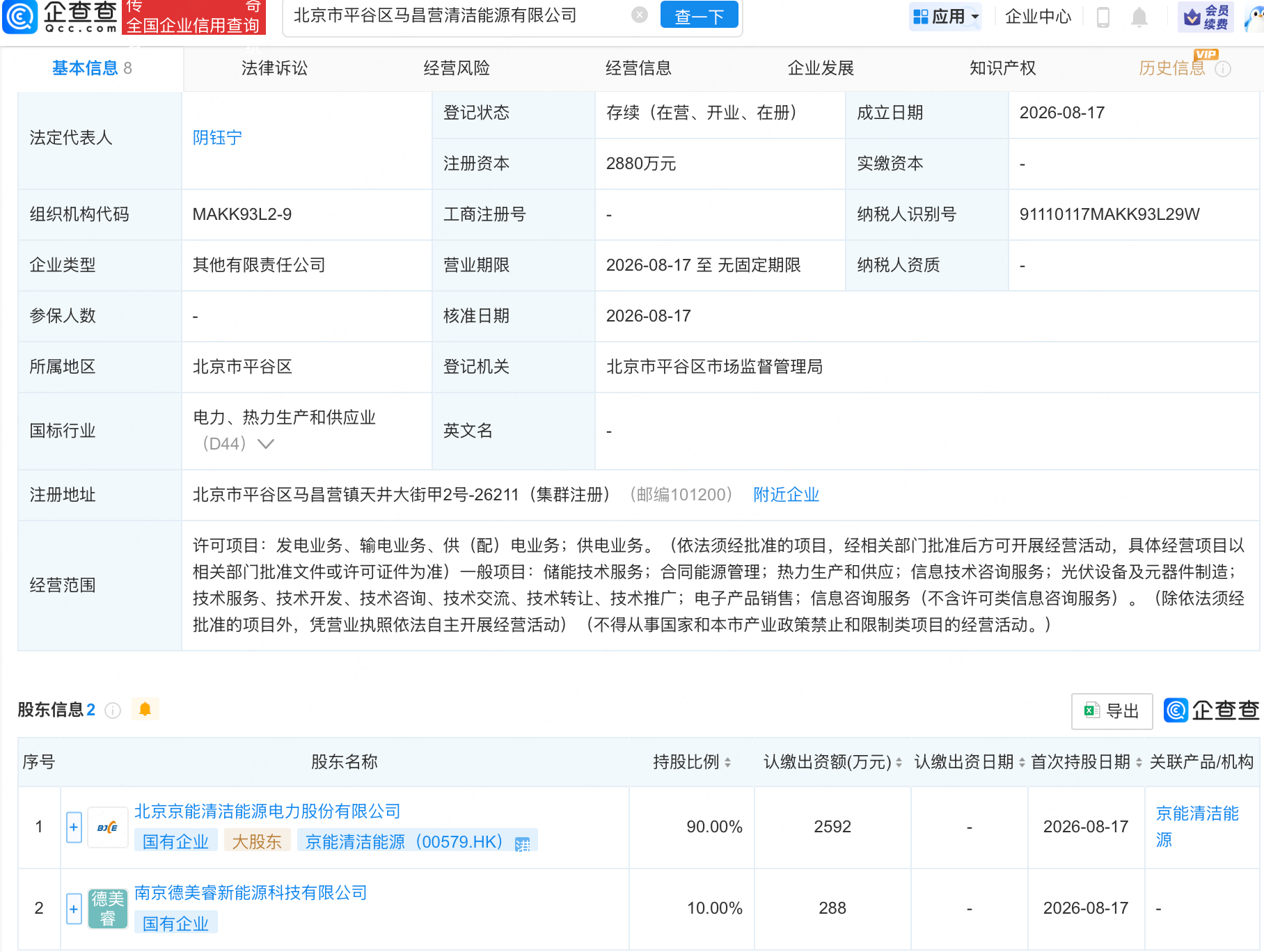
Task: Click the 国有企业 tag for 北京京能
Action: point(175,841)
